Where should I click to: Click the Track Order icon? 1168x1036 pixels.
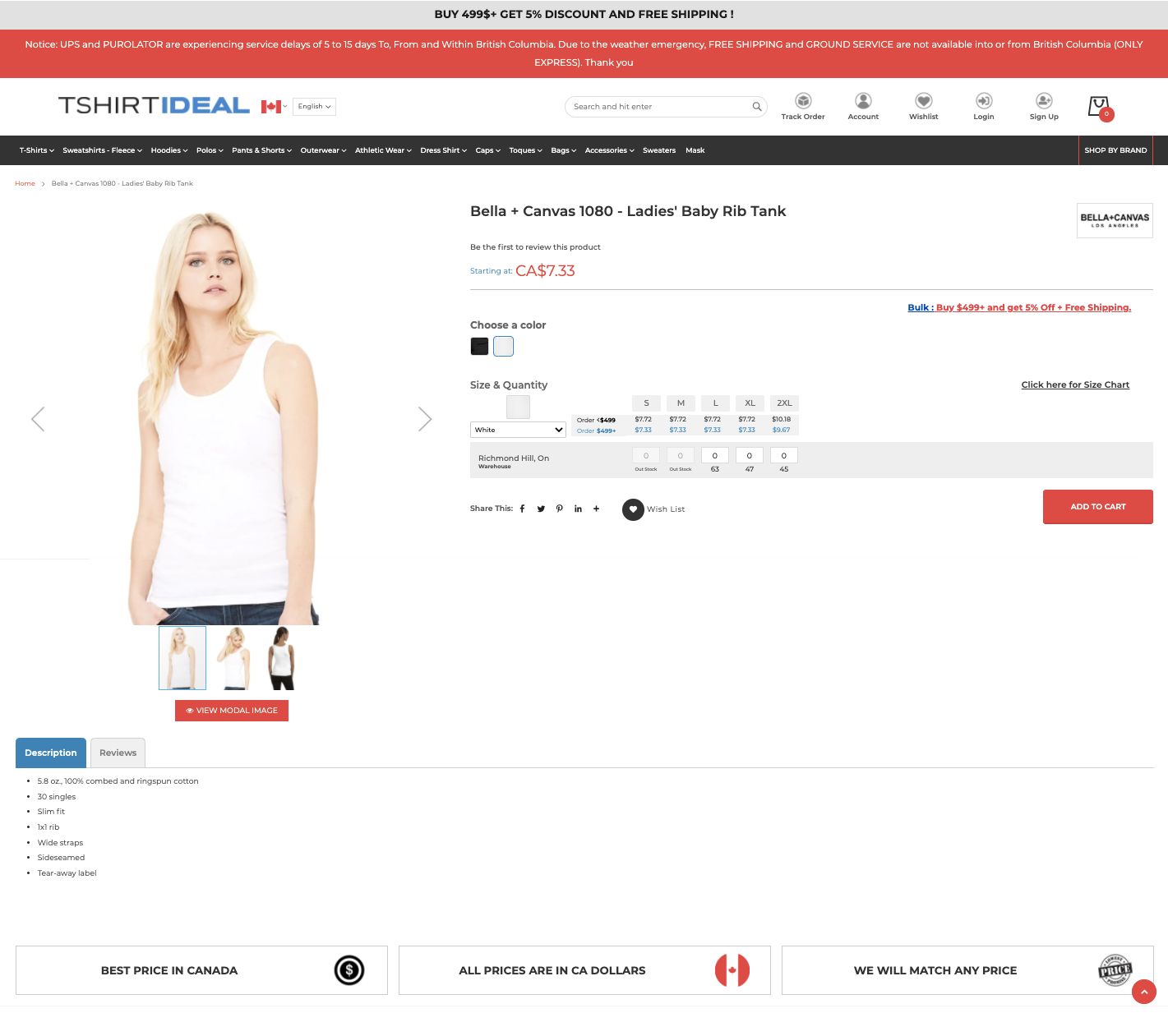(803, 101)
